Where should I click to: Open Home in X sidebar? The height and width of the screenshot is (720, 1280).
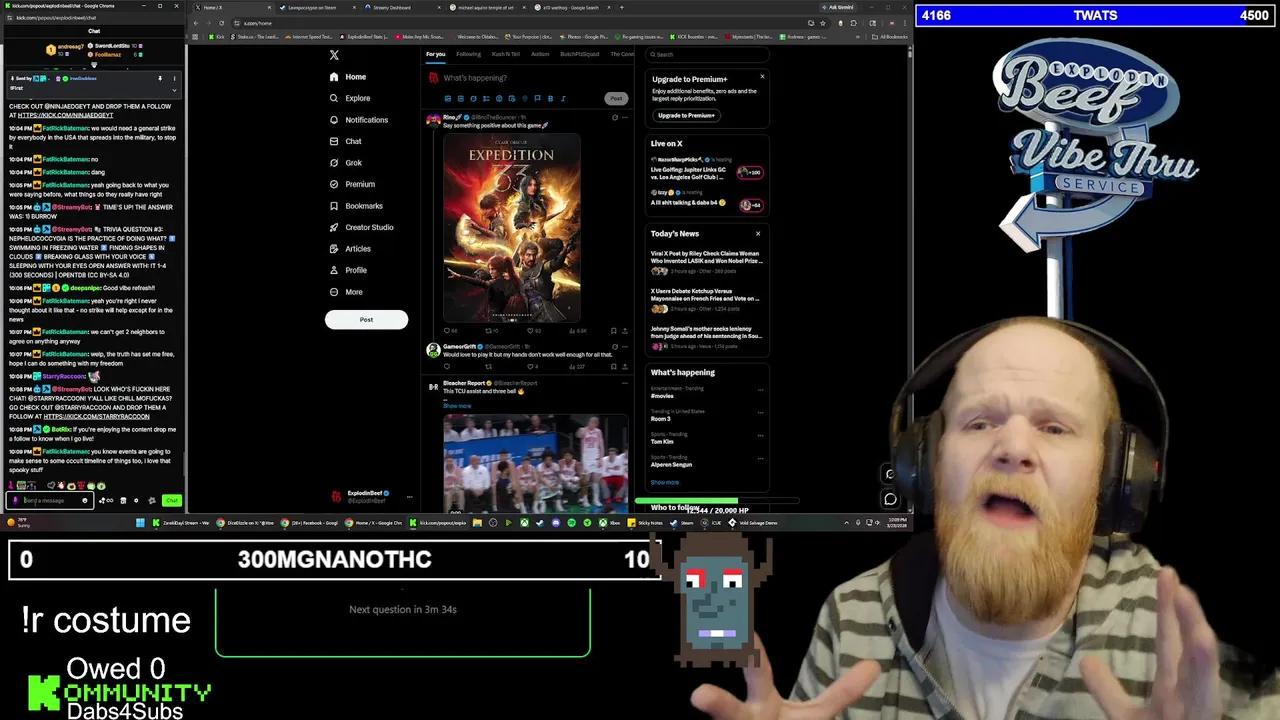click(348, 77)
